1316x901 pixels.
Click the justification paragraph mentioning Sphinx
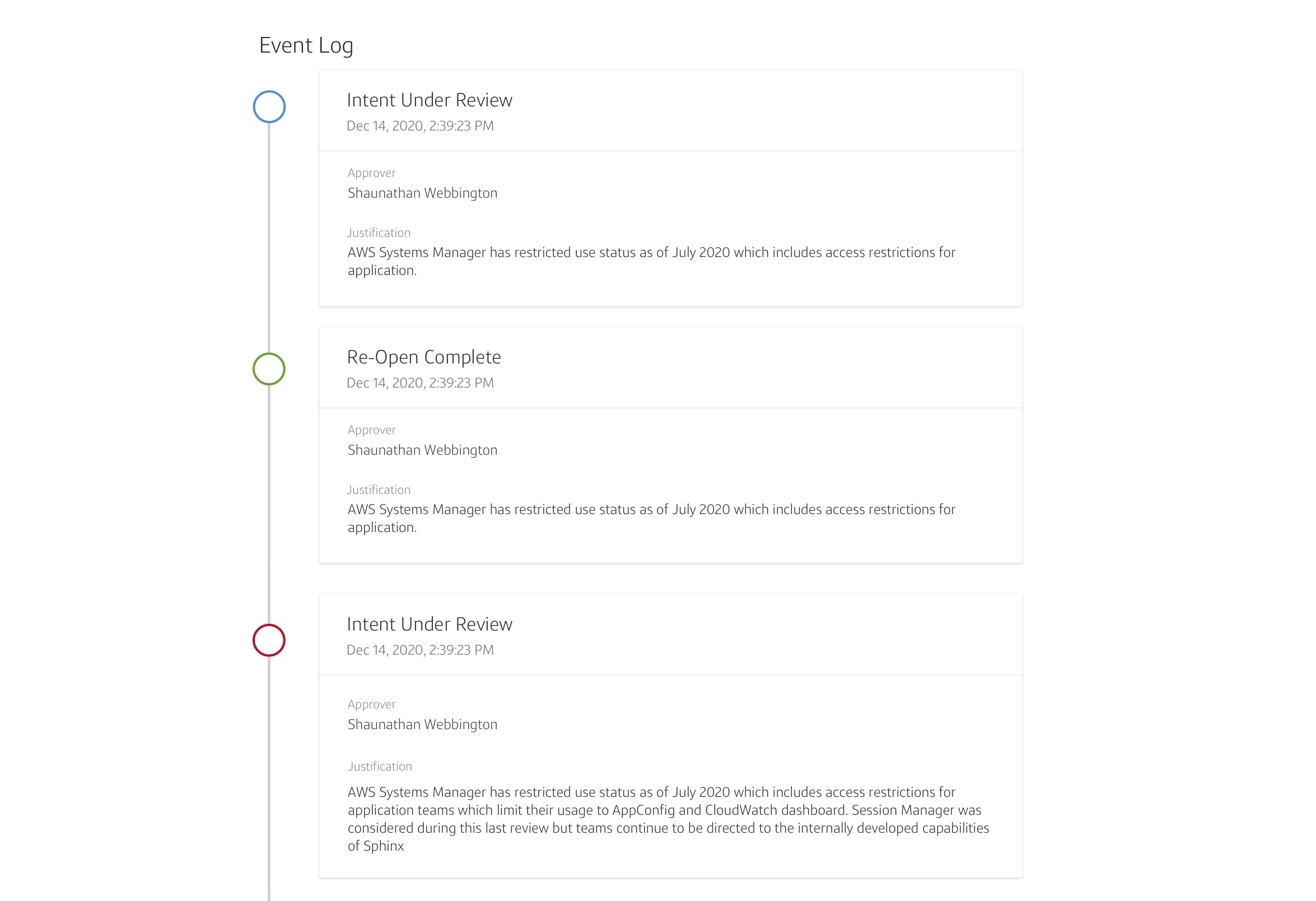pyautogui.click(x=668, y=819)
